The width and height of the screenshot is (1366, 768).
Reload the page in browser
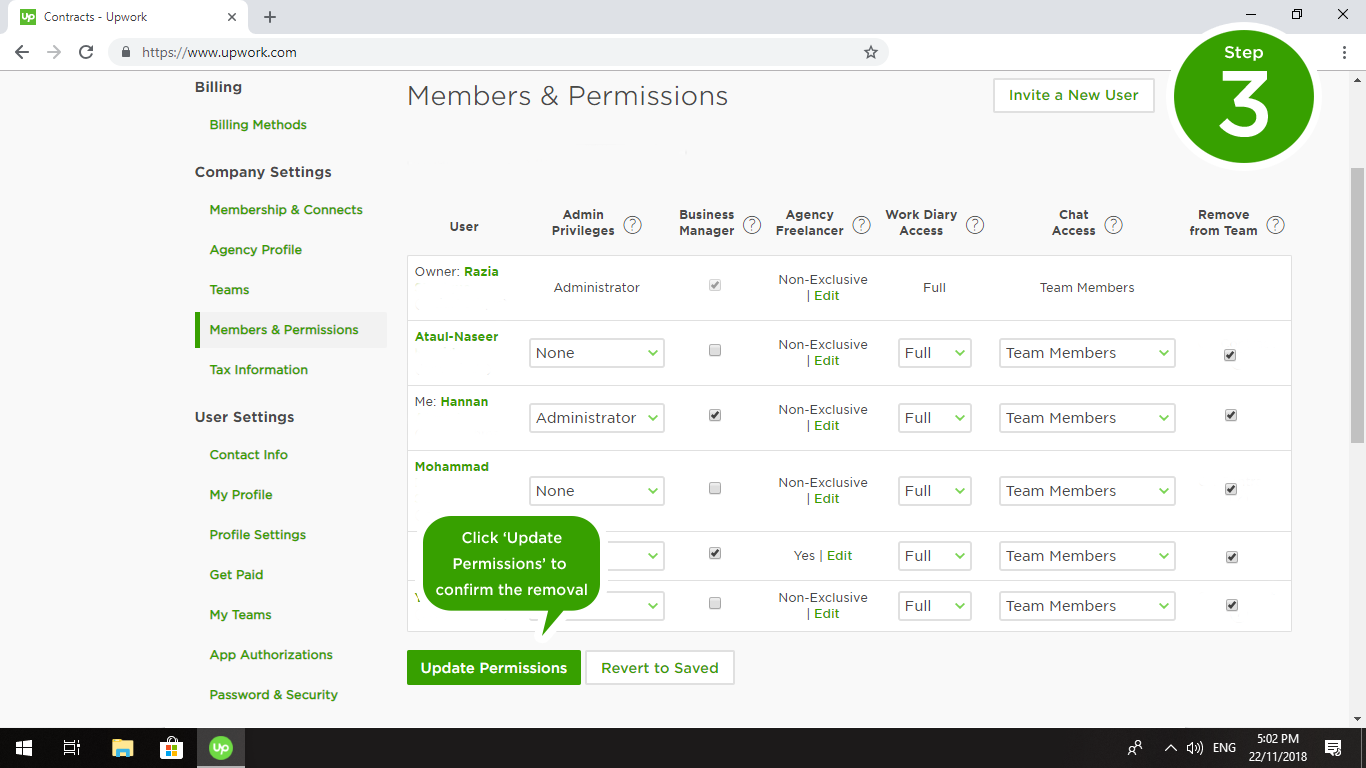pos(86,52)
